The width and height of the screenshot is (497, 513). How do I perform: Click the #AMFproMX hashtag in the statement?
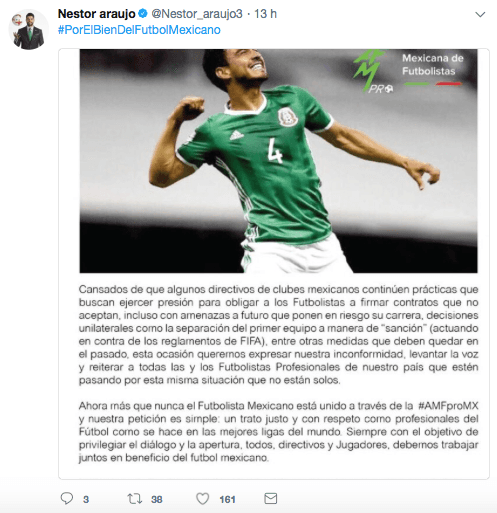tap(448, 406)
